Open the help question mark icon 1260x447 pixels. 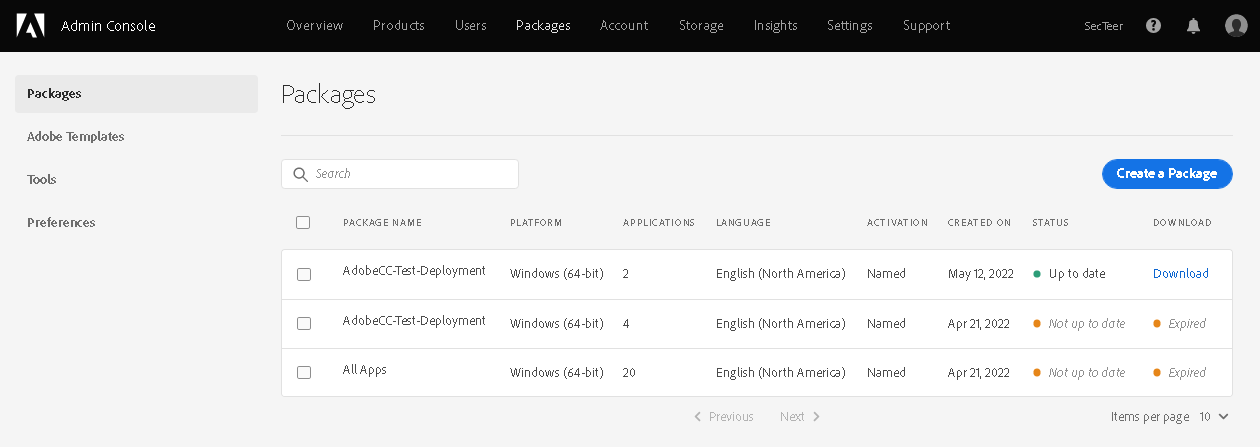click(x=1153, y=26)
